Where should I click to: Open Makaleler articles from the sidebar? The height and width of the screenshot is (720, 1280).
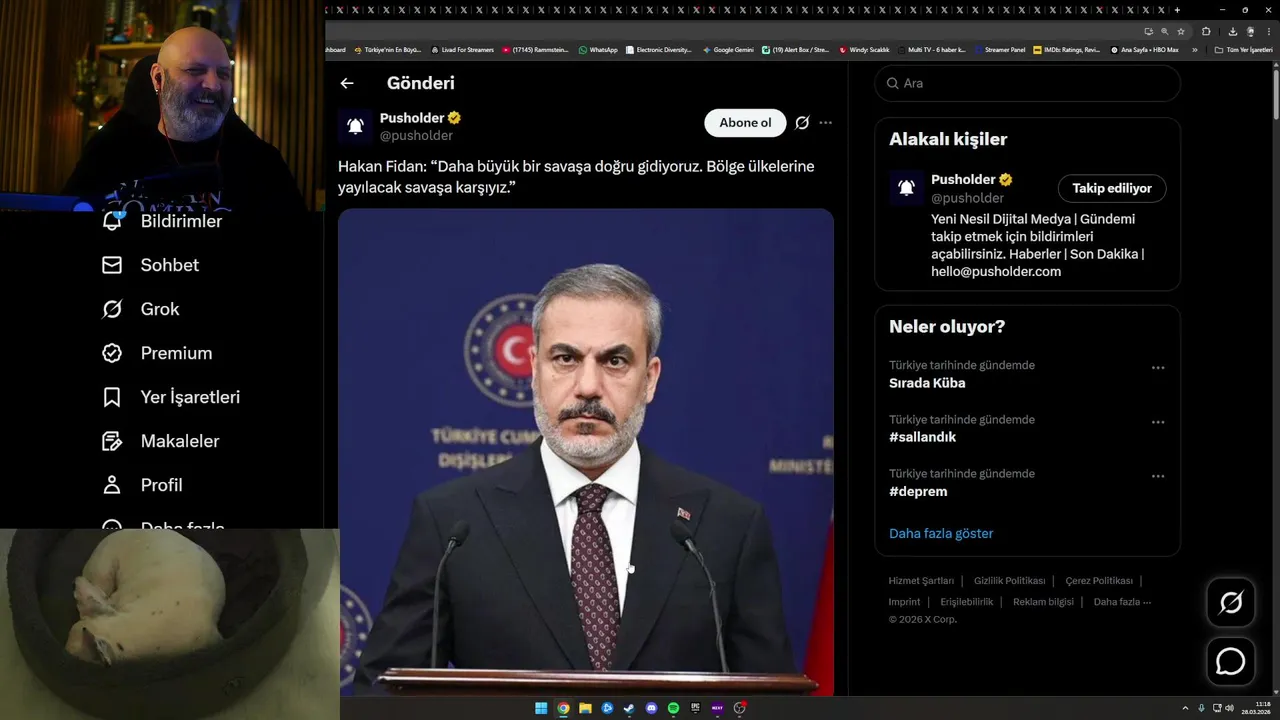click(160, 441)
